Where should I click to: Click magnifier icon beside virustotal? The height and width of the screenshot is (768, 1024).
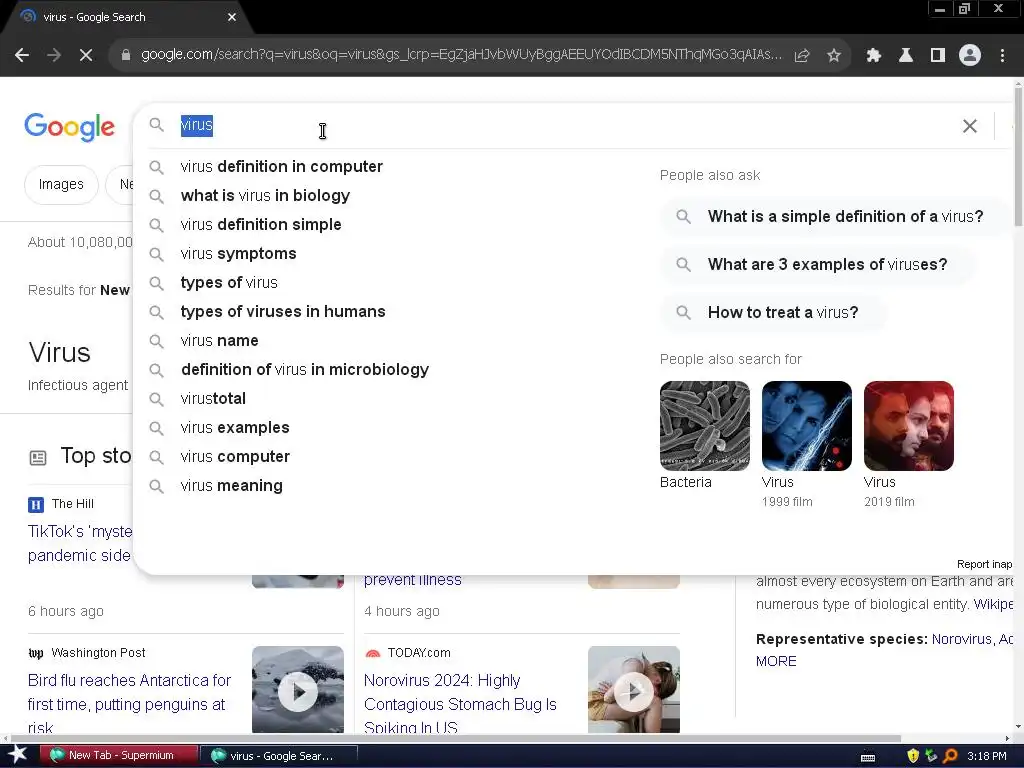(x=156, y=399)
